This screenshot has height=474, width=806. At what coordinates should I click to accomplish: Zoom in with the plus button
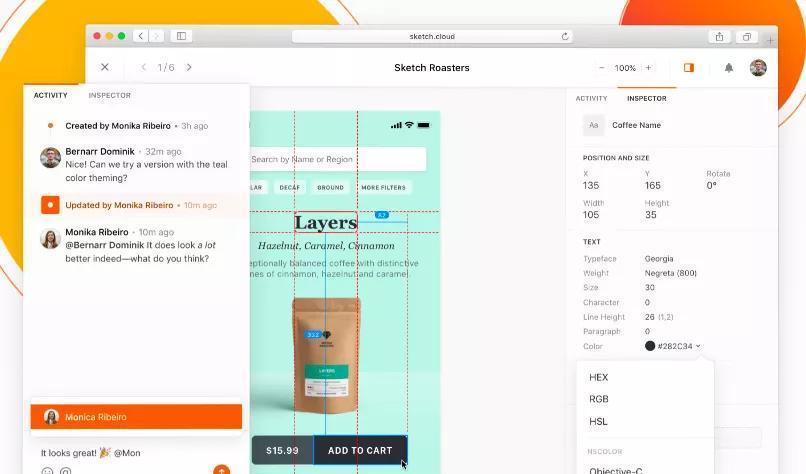pos(648,68)
